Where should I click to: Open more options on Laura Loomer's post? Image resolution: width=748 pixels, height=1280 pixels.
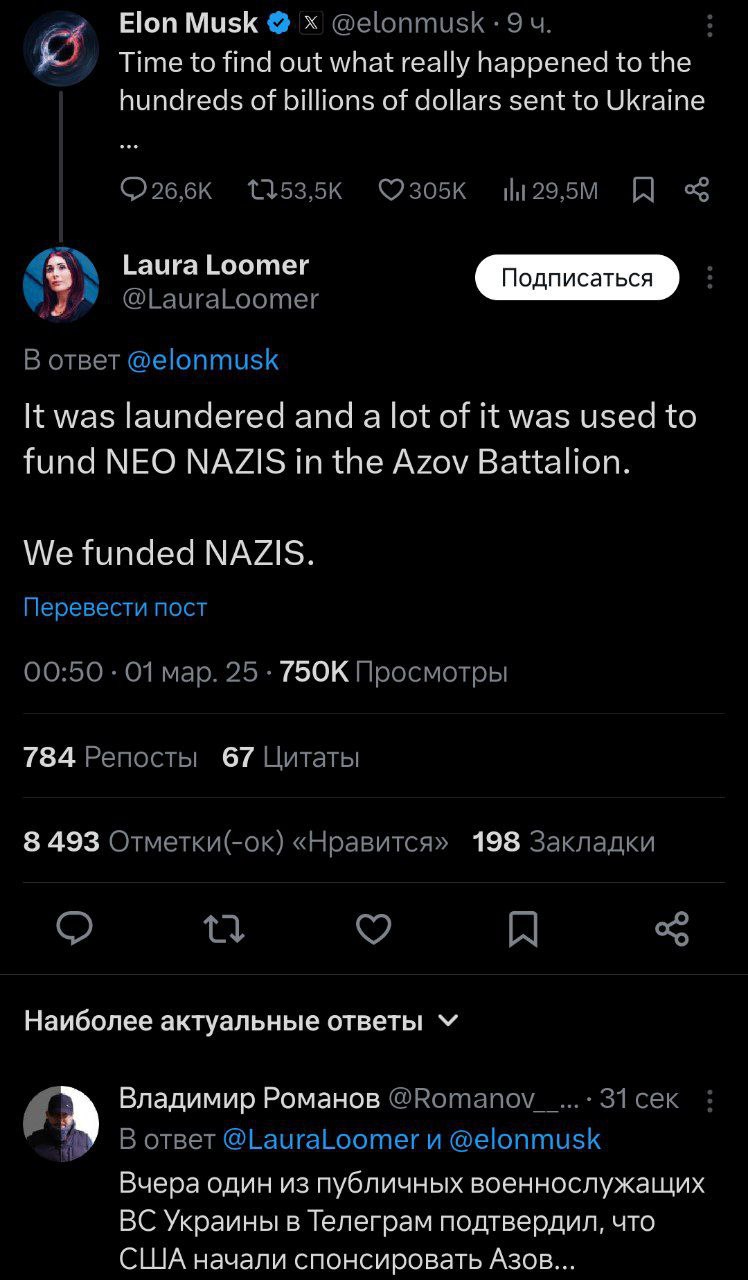click(x=710, y=278)
